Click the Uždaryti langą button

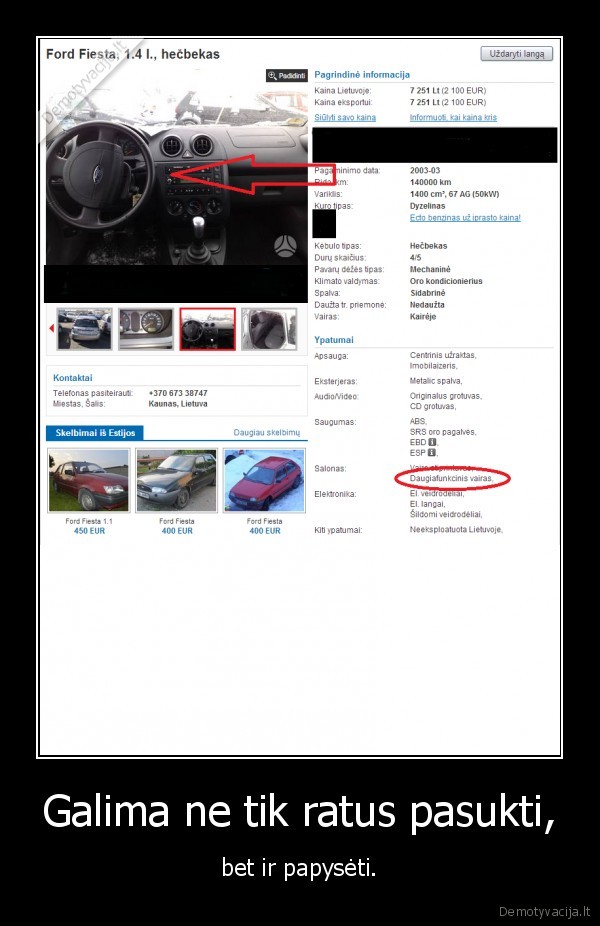click(x=517, y=54)
